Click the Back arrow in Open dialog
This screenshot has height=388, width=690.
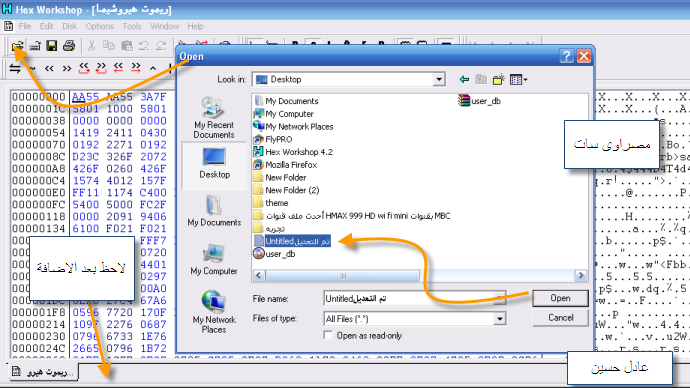click(x=464, y=79)
